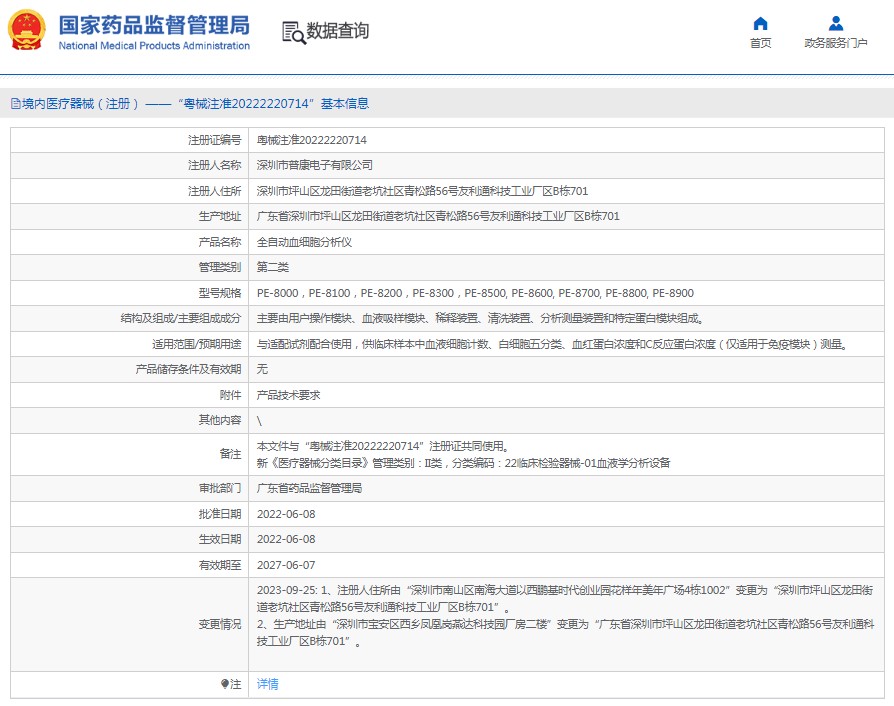The image size is (894, 706).
Task: Click the 生效日期 label
Action: (220, 539)
